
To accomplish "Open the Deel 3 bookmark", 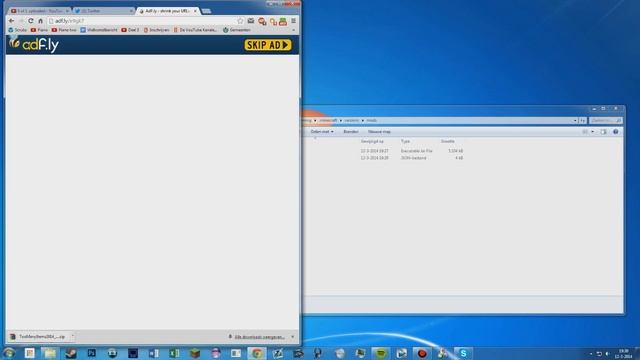I will [x=130, y=30].
